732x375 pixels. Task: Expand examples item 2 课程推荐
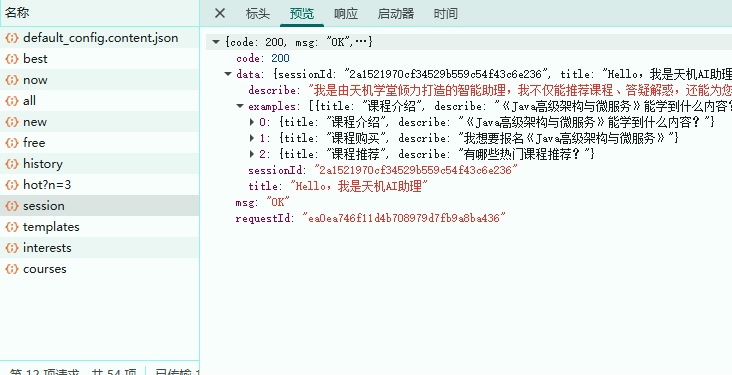[x=252, y=154]
